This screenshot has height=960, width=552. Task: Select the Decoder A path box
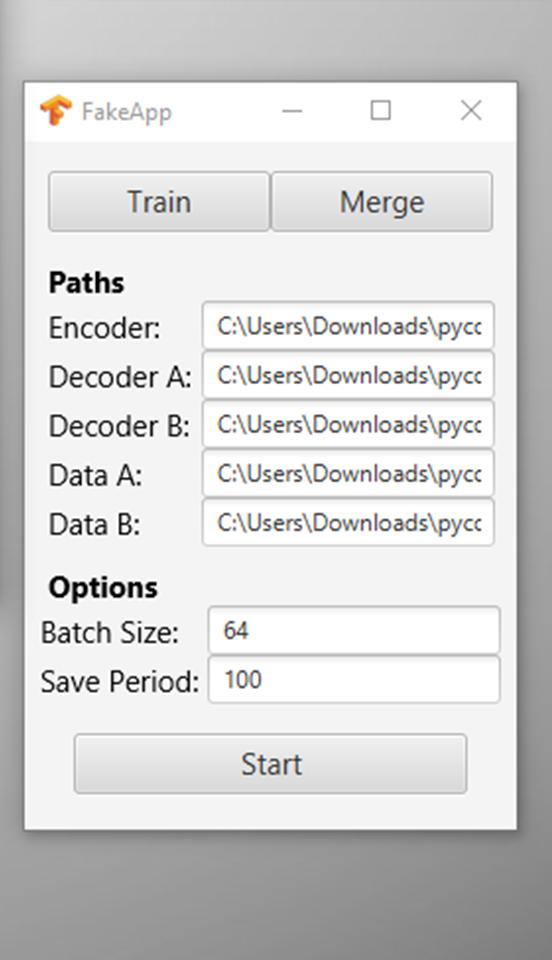click(x=348, y=375)
